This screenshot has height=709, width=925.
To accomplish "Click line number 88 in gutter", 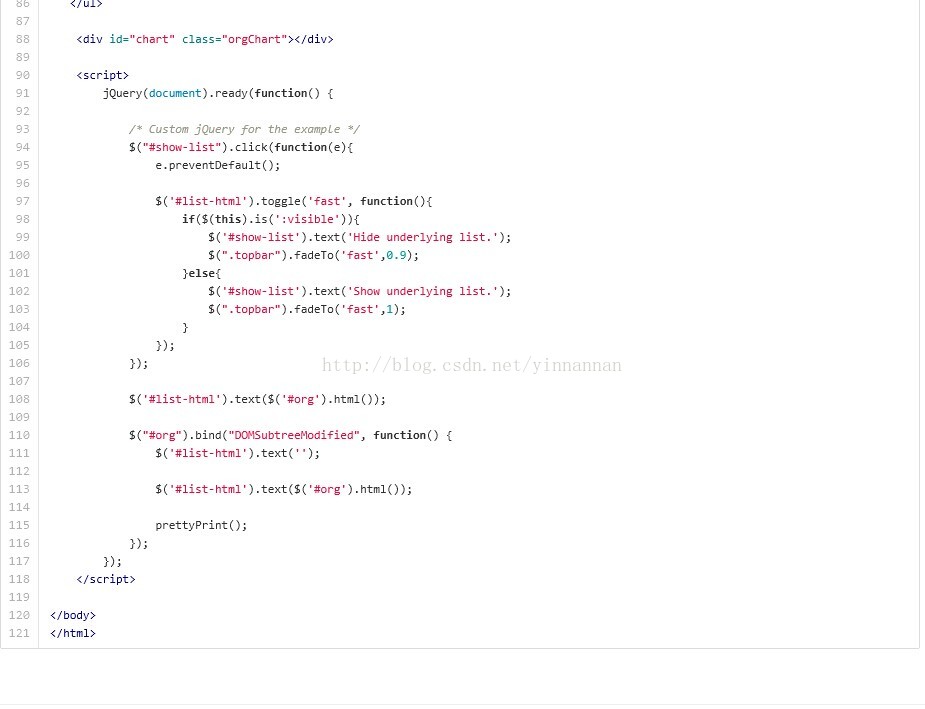I will pos(22,40).
